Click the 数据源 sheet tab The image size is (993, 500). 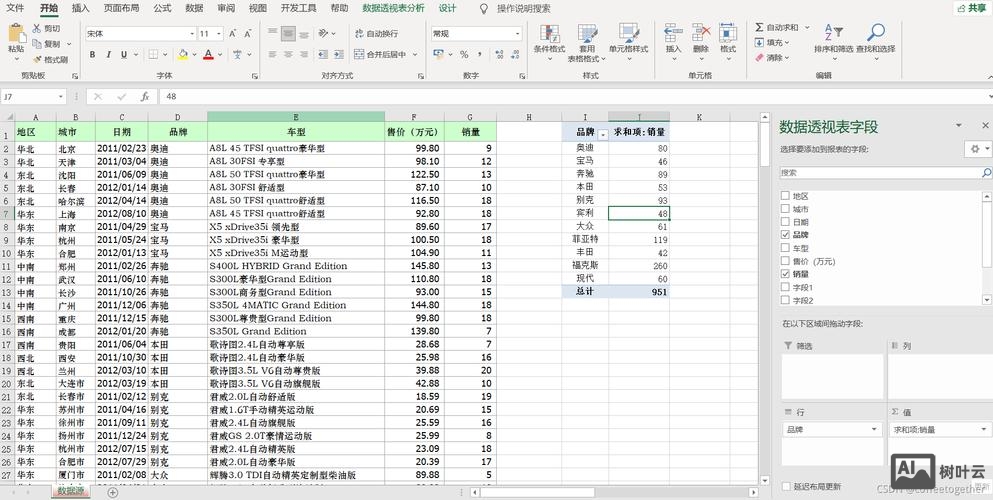click(x=71, y=492)
